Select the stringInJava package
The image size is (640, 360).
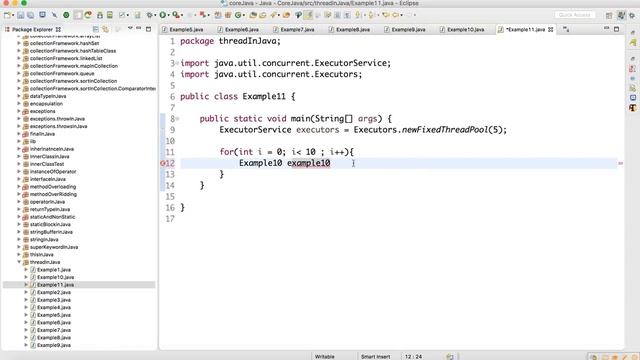(x=44, y=240)
